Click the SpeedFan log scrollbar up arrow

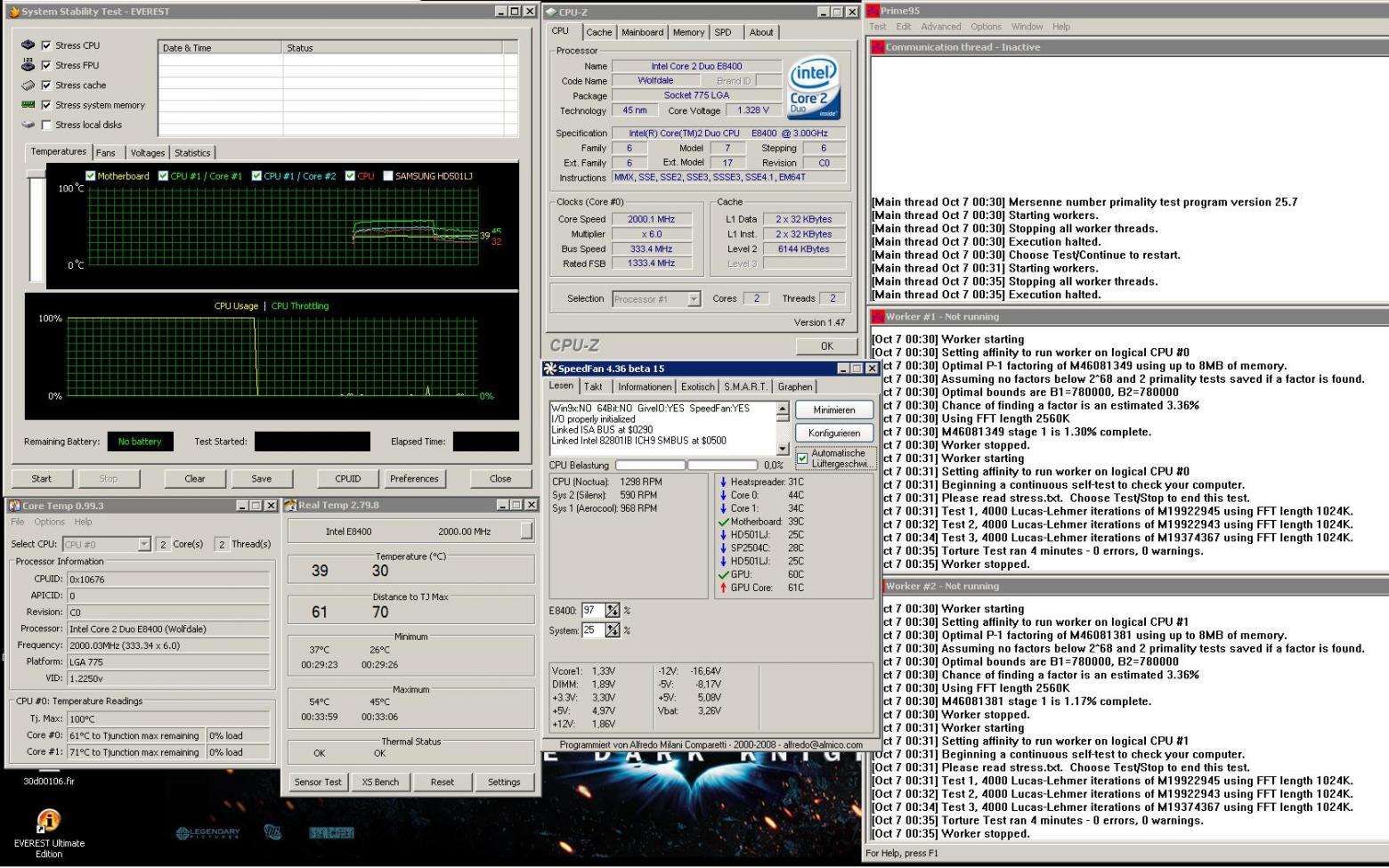tap(783, 409)
